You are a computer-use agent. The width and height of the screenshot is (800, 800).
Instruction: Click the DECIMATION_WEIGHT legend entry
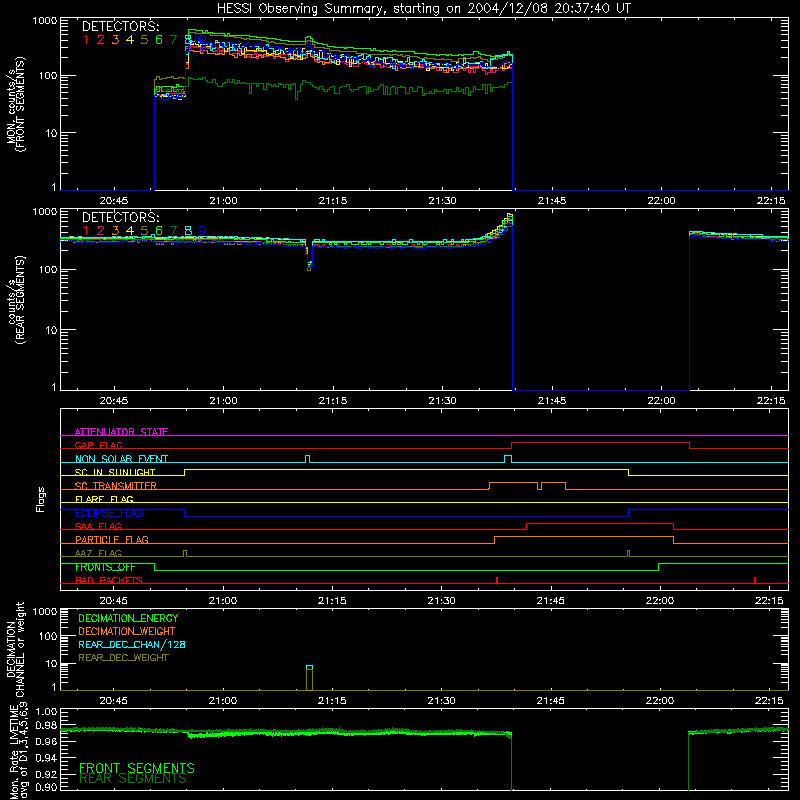[x=127, y=631]
